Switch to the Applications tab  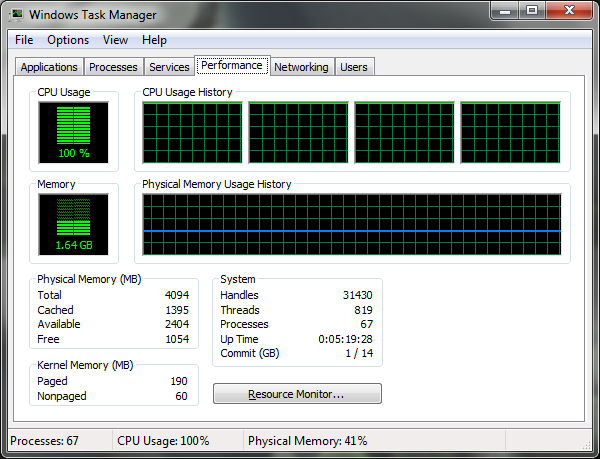pos(49,67)
